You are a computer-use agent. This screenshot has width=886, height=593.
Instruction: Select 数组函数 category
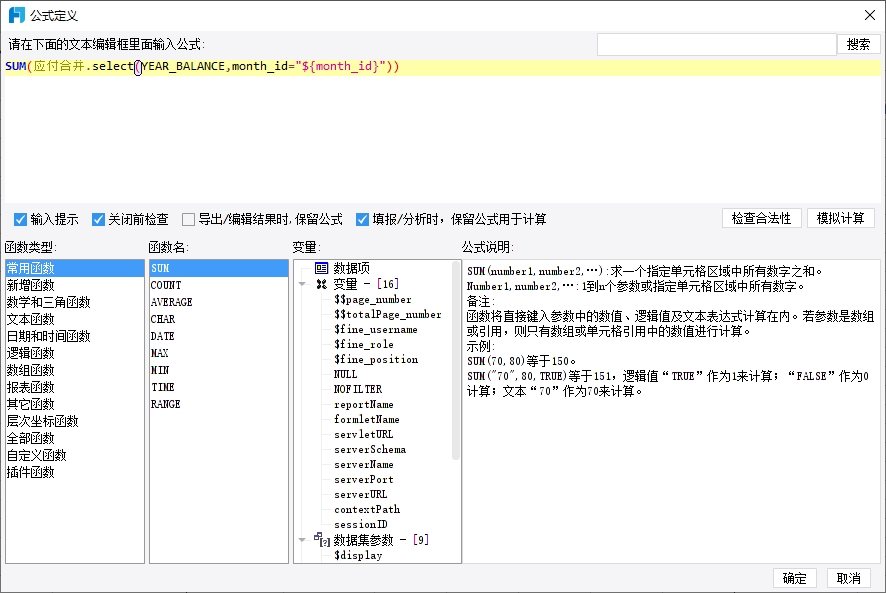[75, 370]
